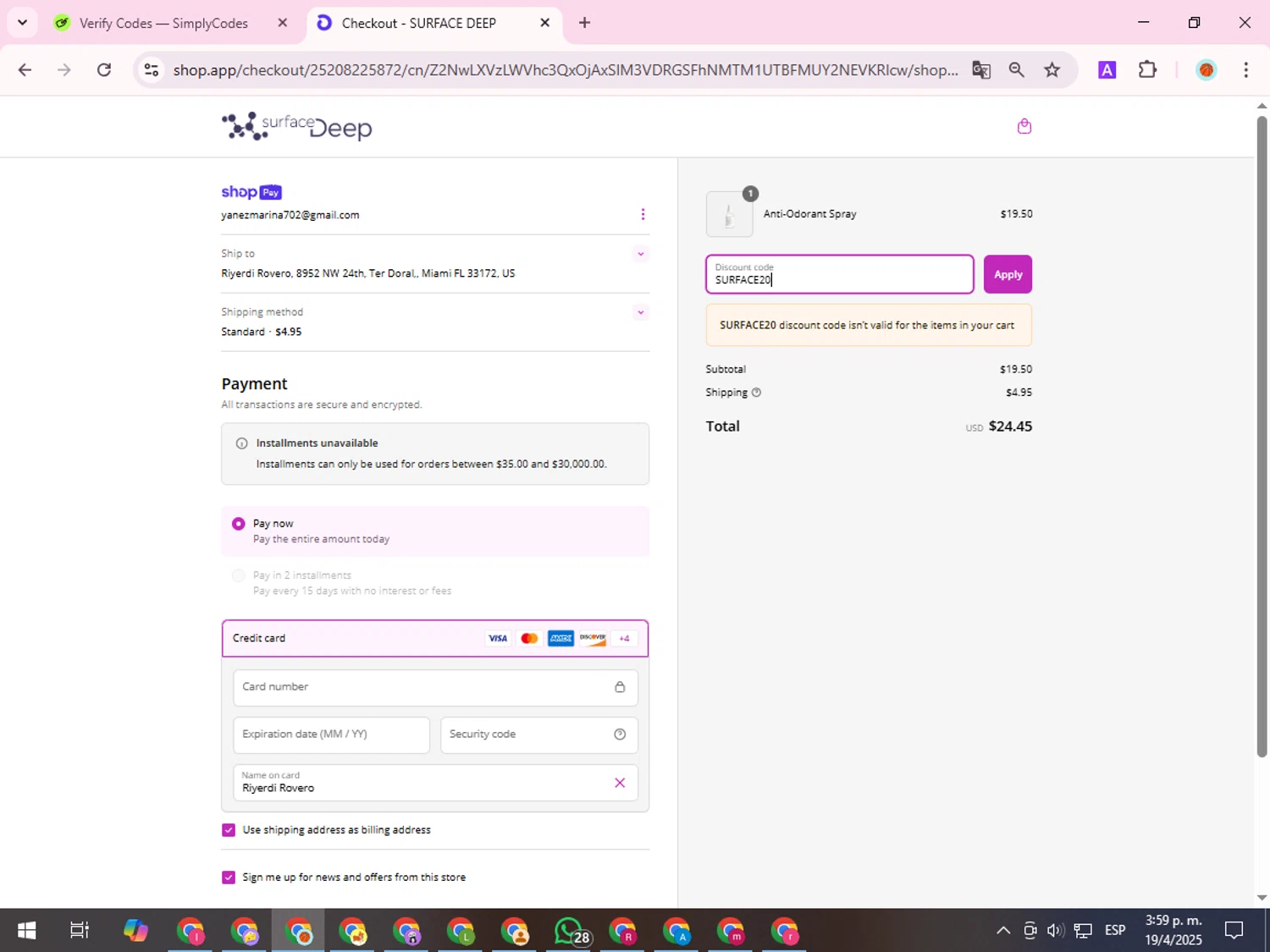The image size is (1270, 952).
Task: Open tab search dropdown arrow
Action: click(x=22, y=23)
